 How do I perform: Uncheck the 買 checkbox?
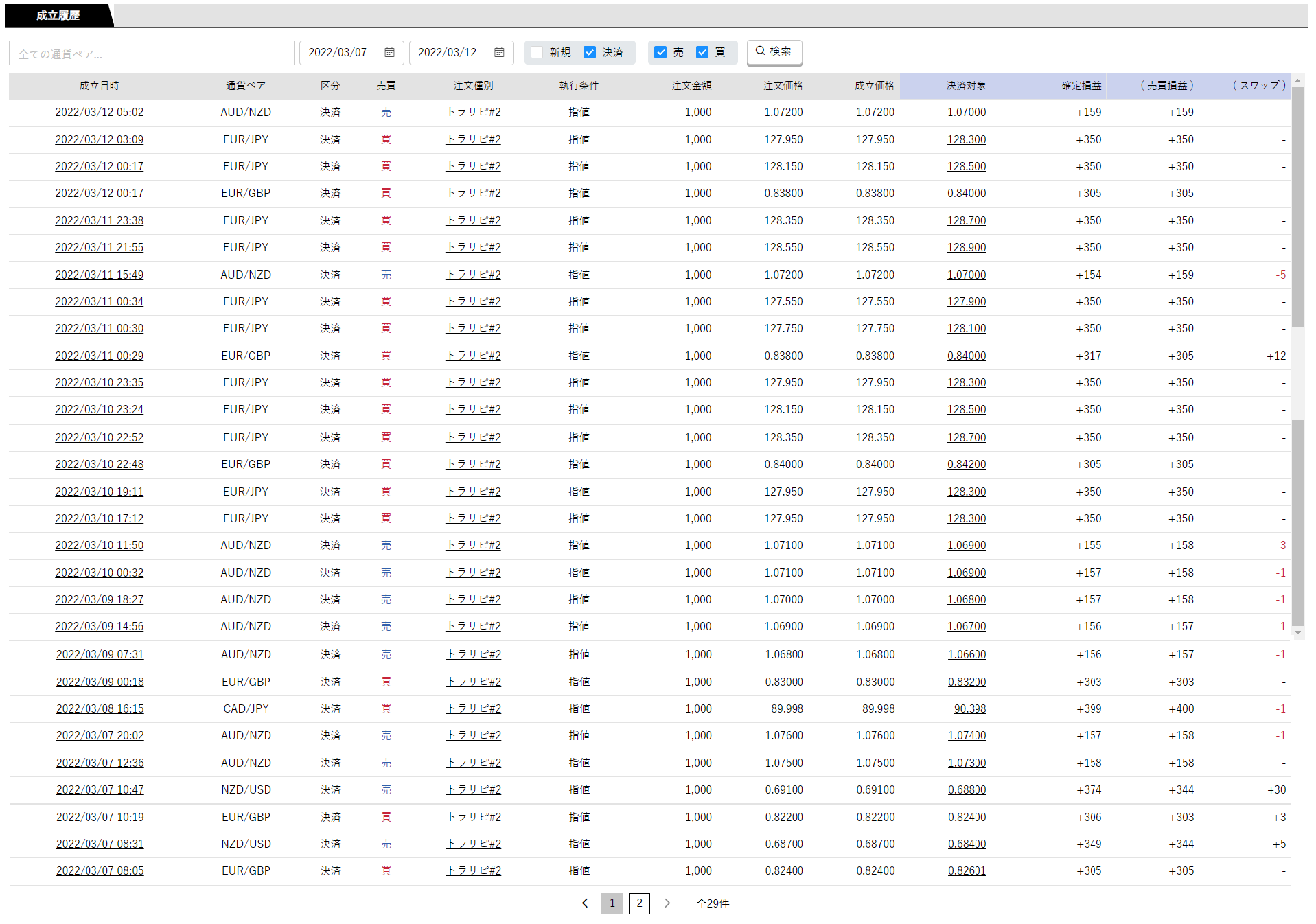point(702,53)
